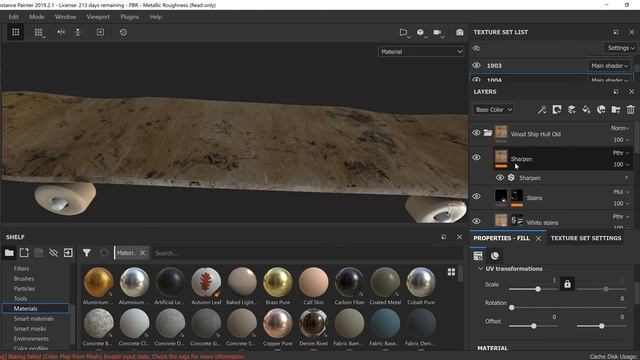
Task: Open the Viewport menu
Action: (x=98, y=17)
